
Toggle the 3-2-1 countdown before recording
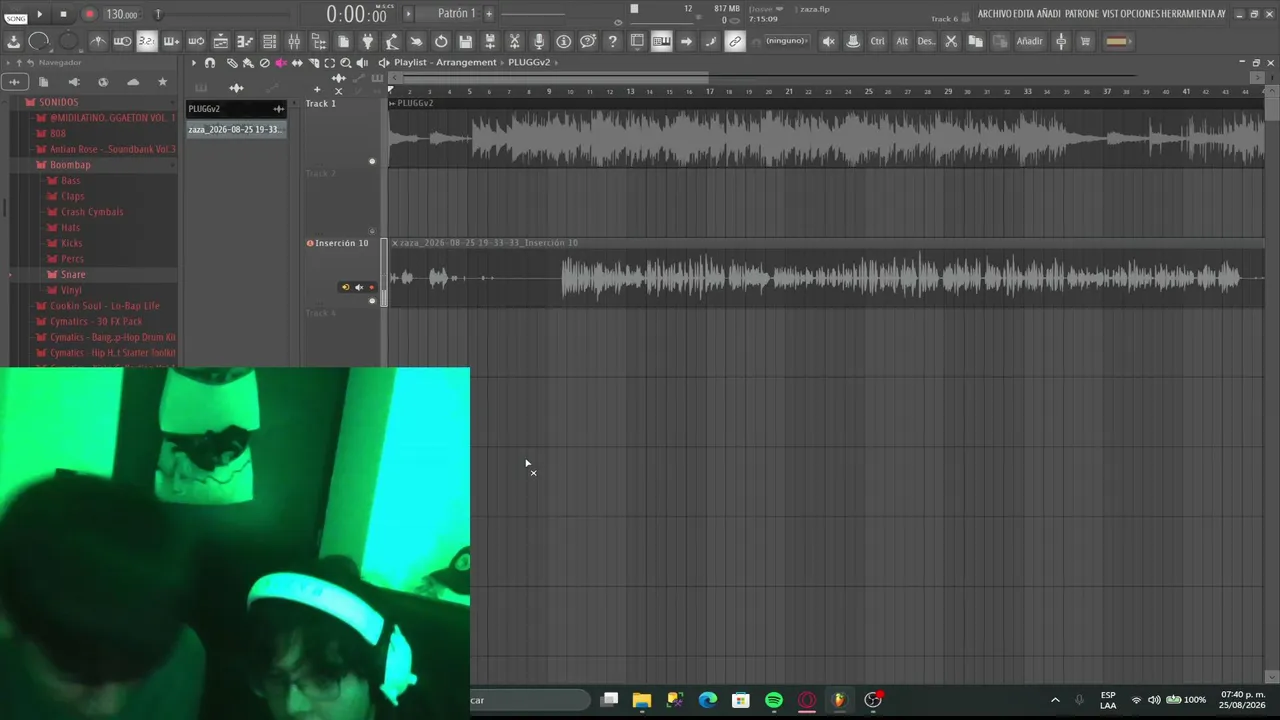tap(147, 41)
